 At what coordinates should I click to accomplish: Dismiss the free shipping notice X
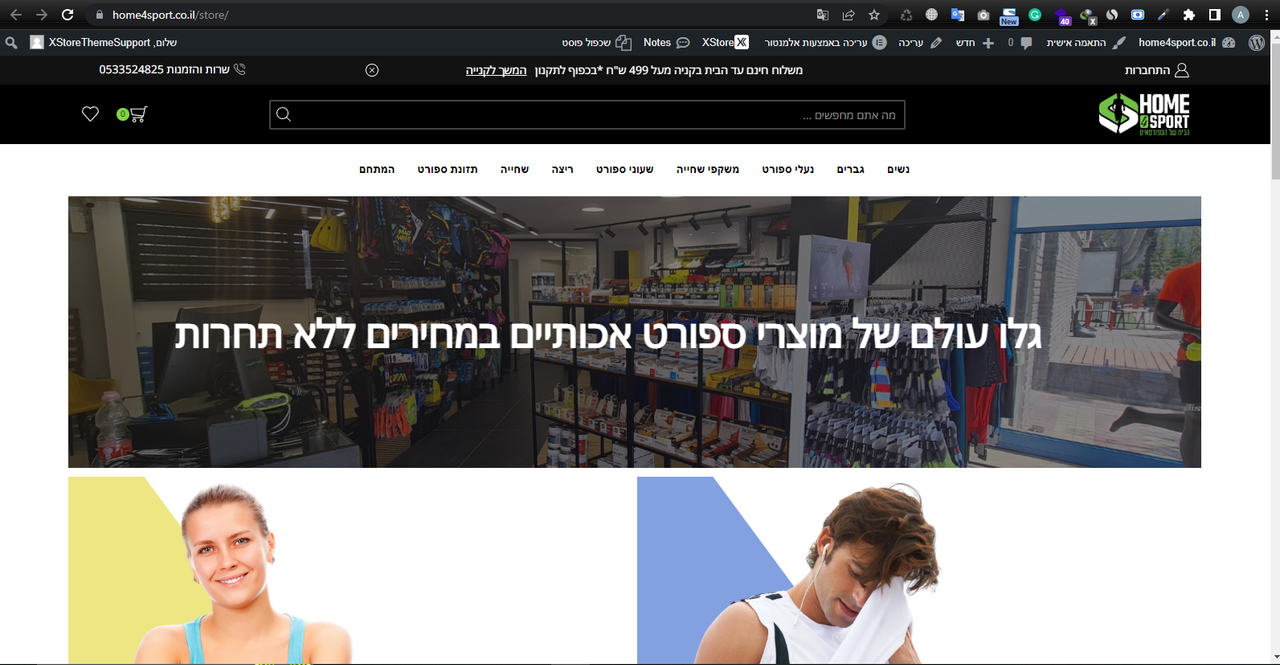pos(372,70)
